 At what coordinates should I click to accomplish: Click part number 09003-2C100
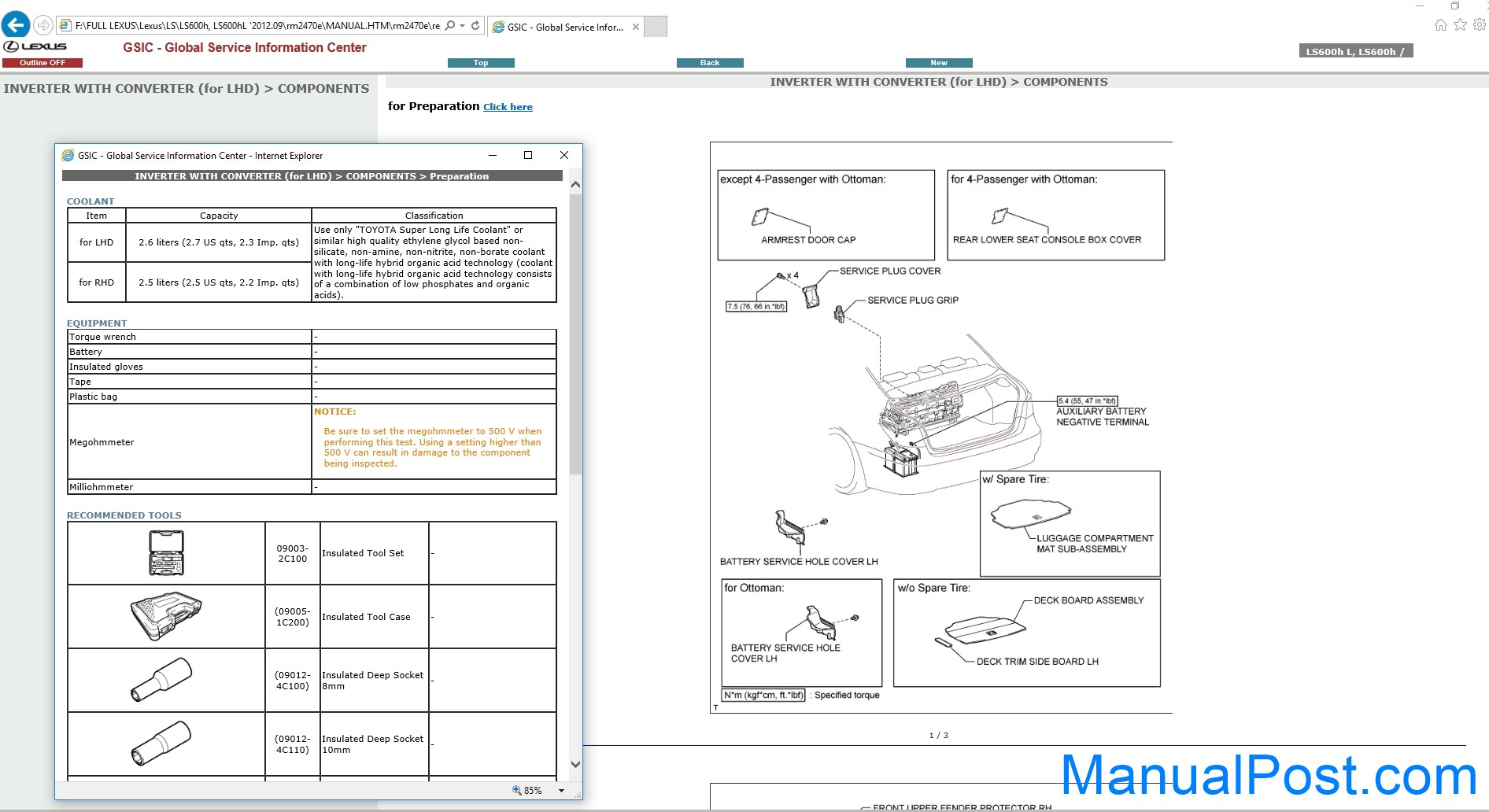pyautogui.click(x=293, y=553)
